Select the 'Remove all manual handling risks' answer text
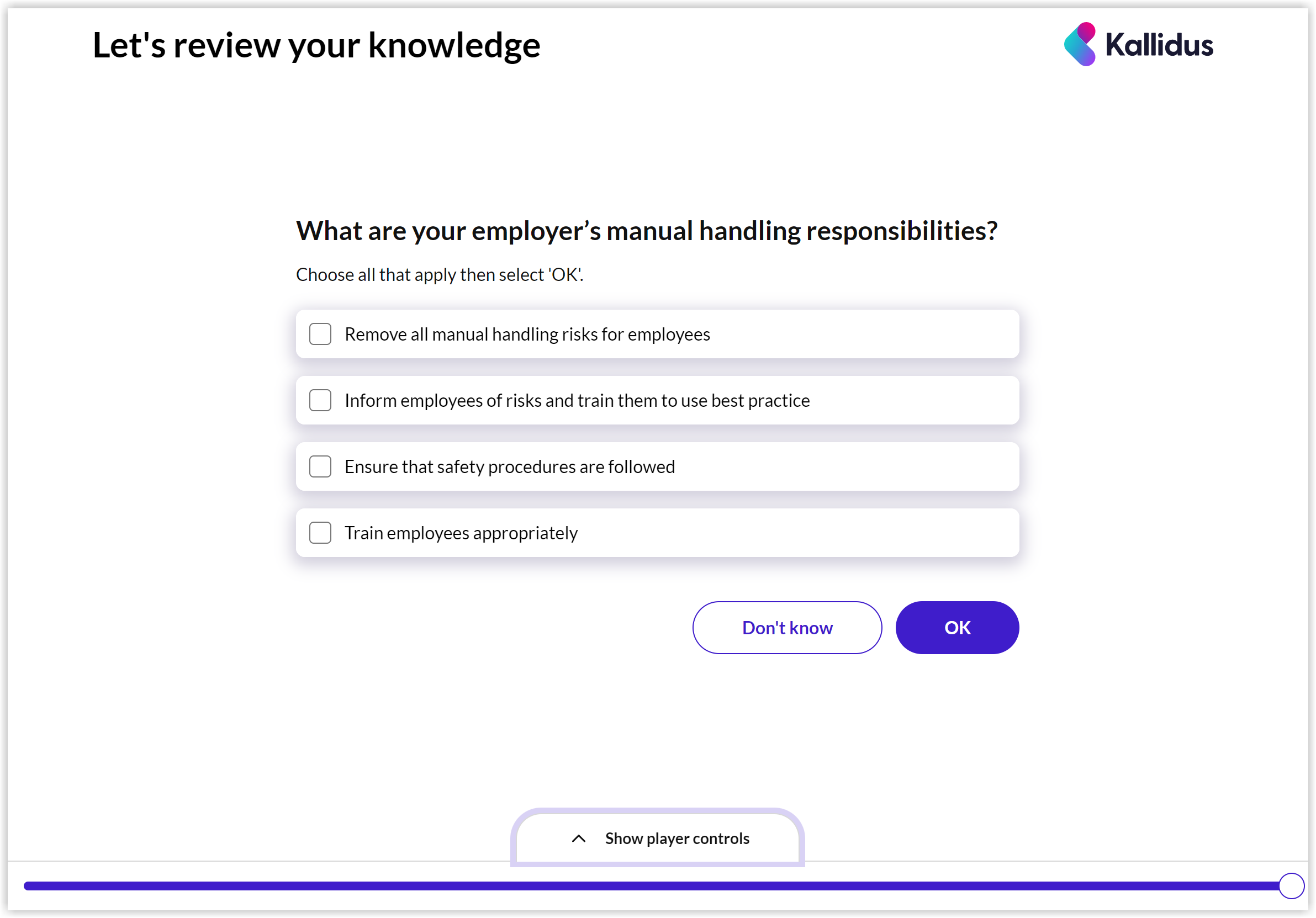The width and height of the screenshot is (1316, 918). 527,334
